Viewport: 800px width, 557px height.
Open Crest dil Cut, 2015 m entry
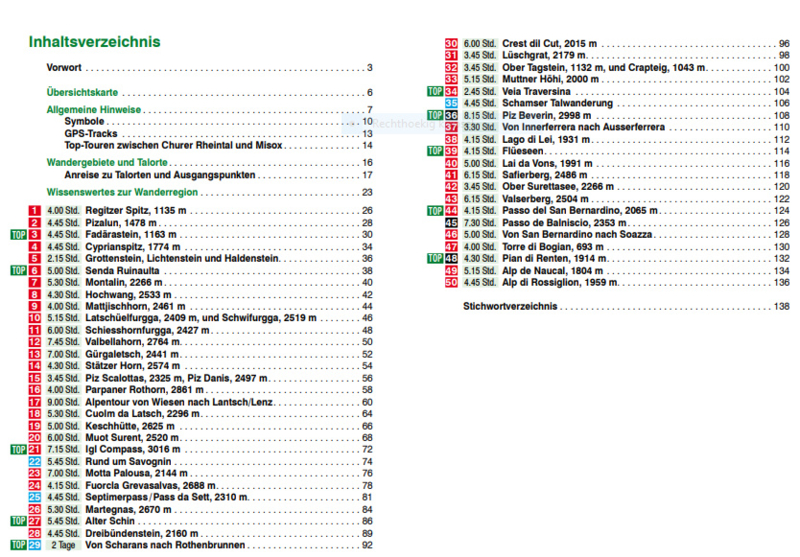[549, 43]
